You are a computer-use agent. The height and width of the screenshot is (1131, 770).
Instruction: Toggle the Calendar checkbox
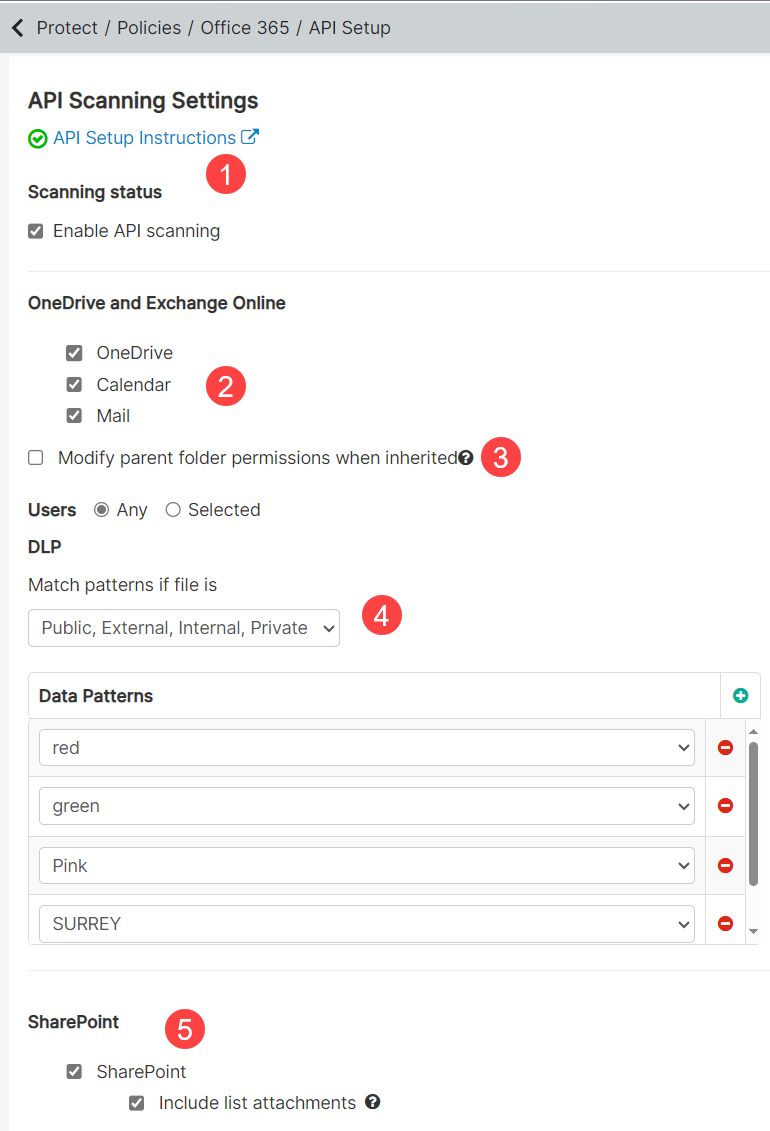[74, 384]
